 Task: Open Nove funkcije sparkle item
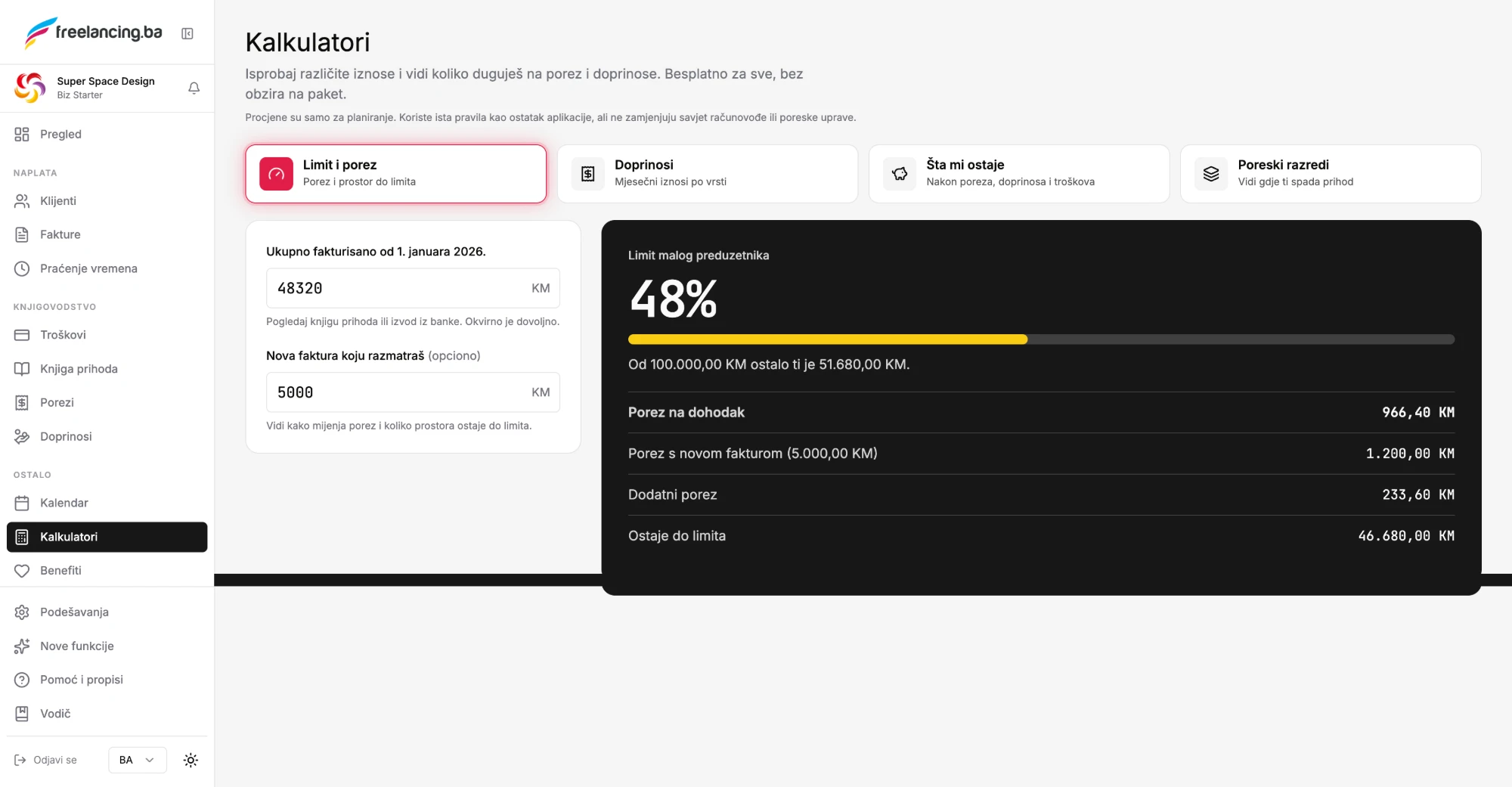point(107,646)
